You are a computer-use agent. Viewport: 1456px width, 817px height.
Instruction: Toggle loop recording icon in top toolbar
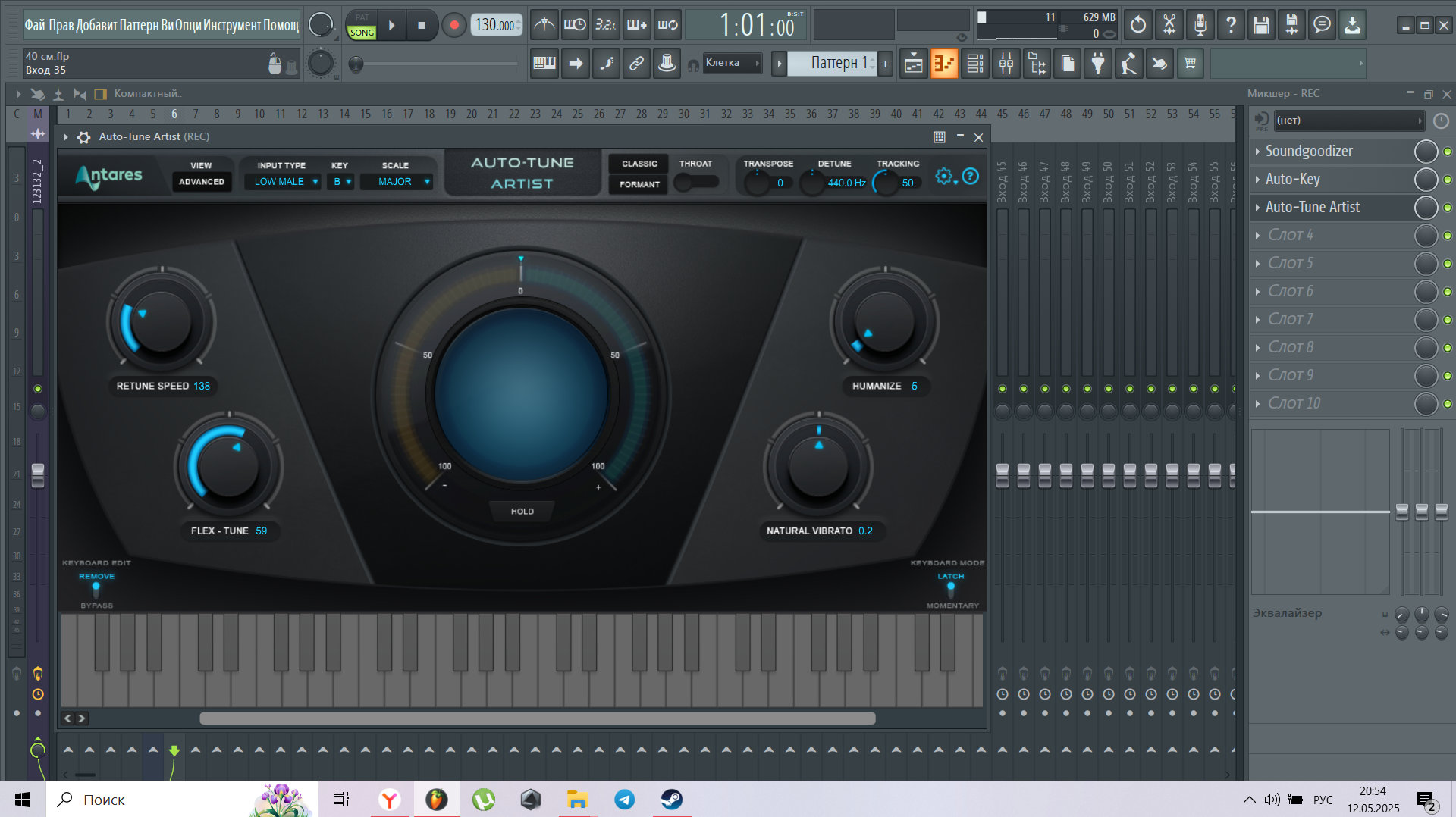pyautogui.click(x=668, y=25)
